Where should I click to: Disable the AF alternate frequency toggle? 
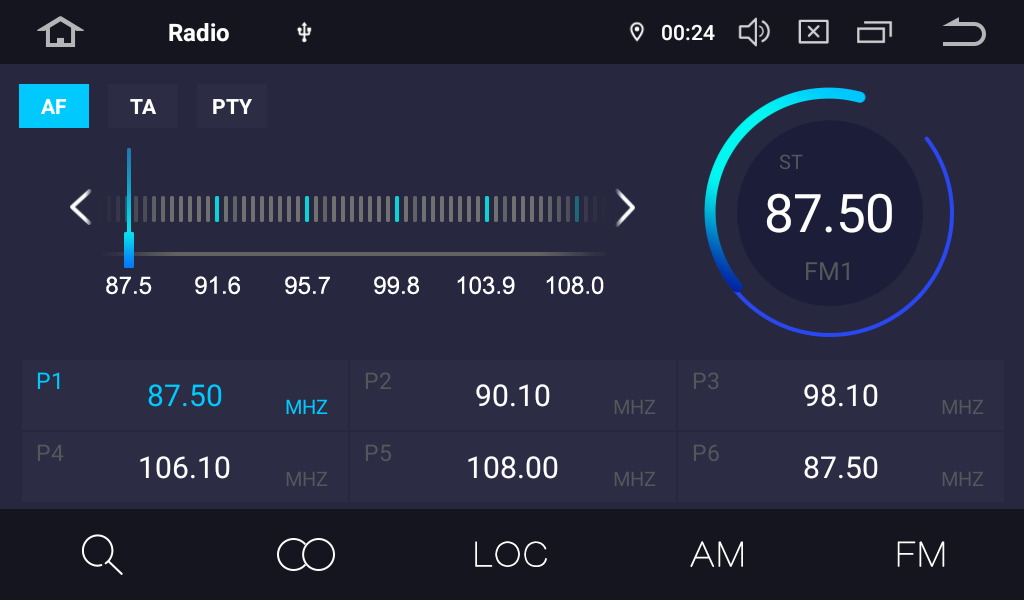(54, 106)
